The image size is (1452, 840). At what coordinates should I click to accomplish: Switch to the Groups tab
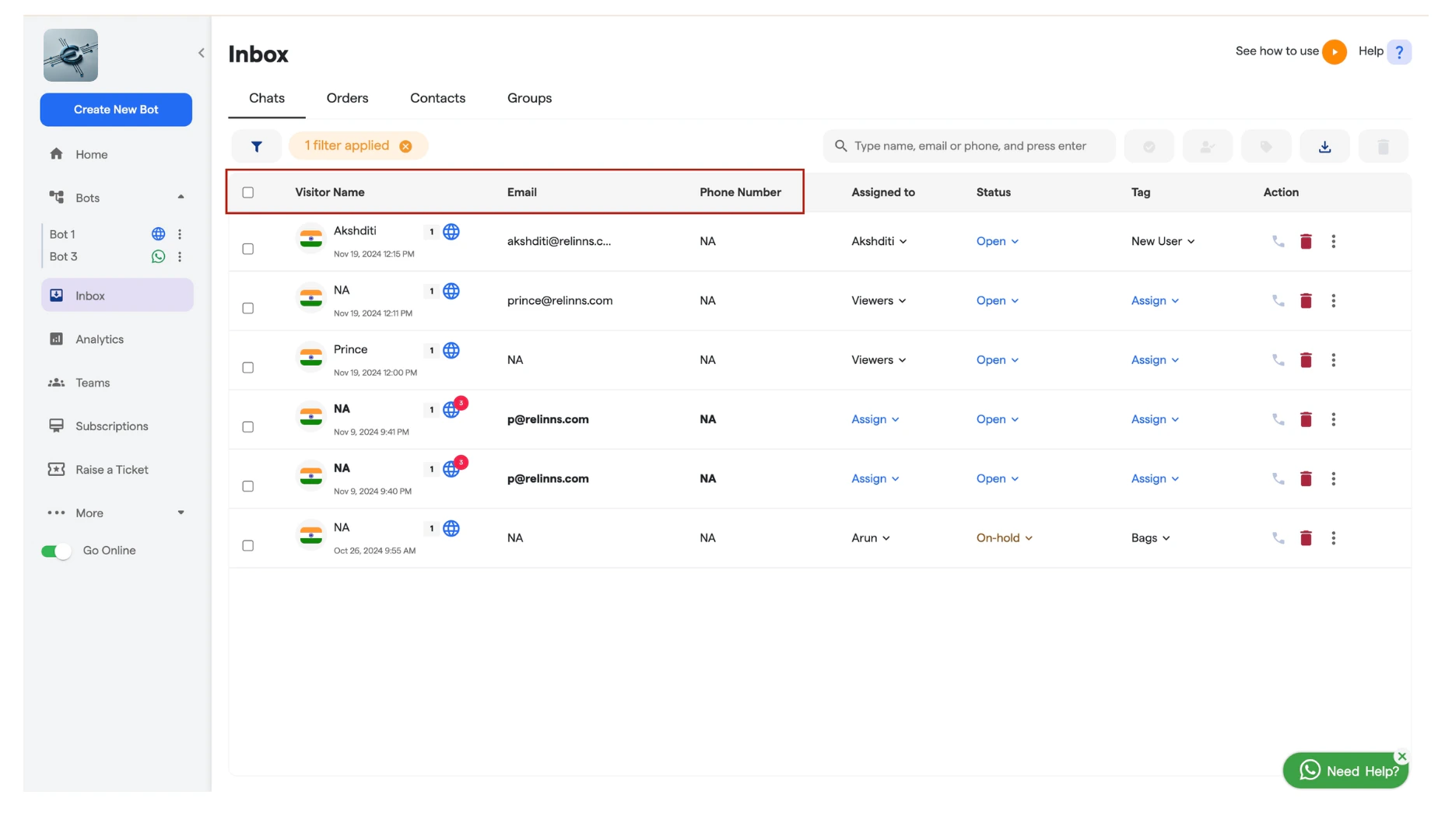[x=529, y=98]
